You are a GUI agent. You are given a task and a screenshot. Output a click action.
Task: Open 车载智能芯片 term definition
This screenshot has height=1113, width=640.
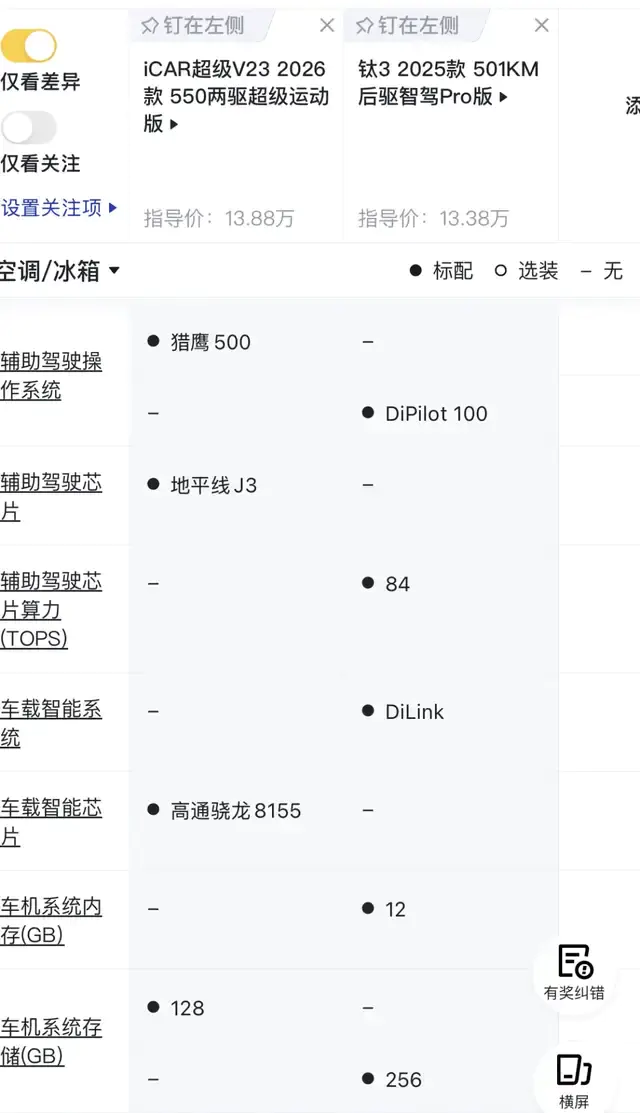51,822
